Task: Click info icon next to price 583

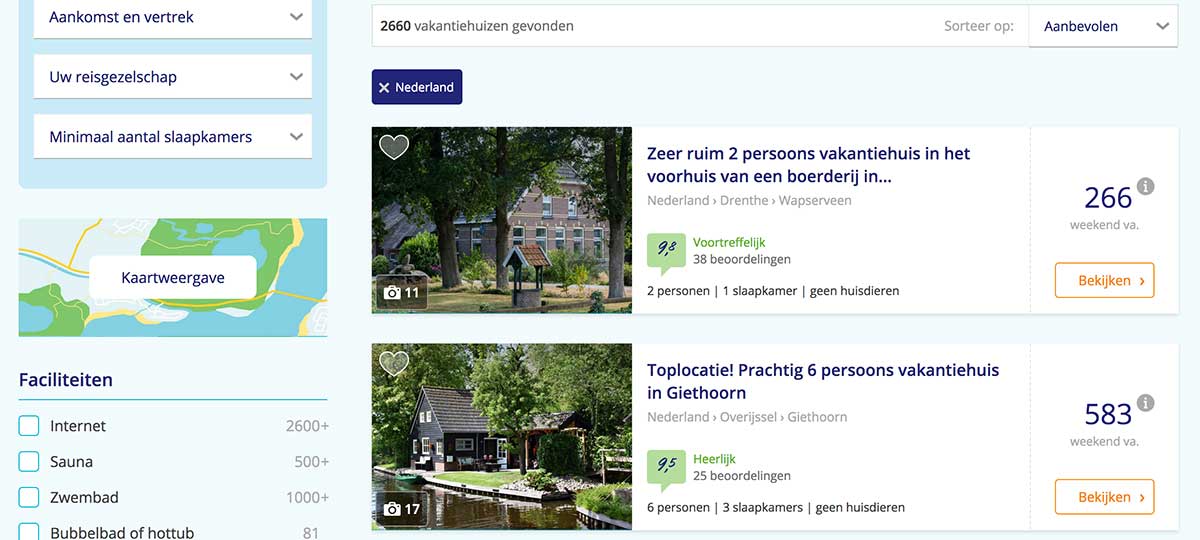Action: pyautogui.click(x=1146, y=403)
